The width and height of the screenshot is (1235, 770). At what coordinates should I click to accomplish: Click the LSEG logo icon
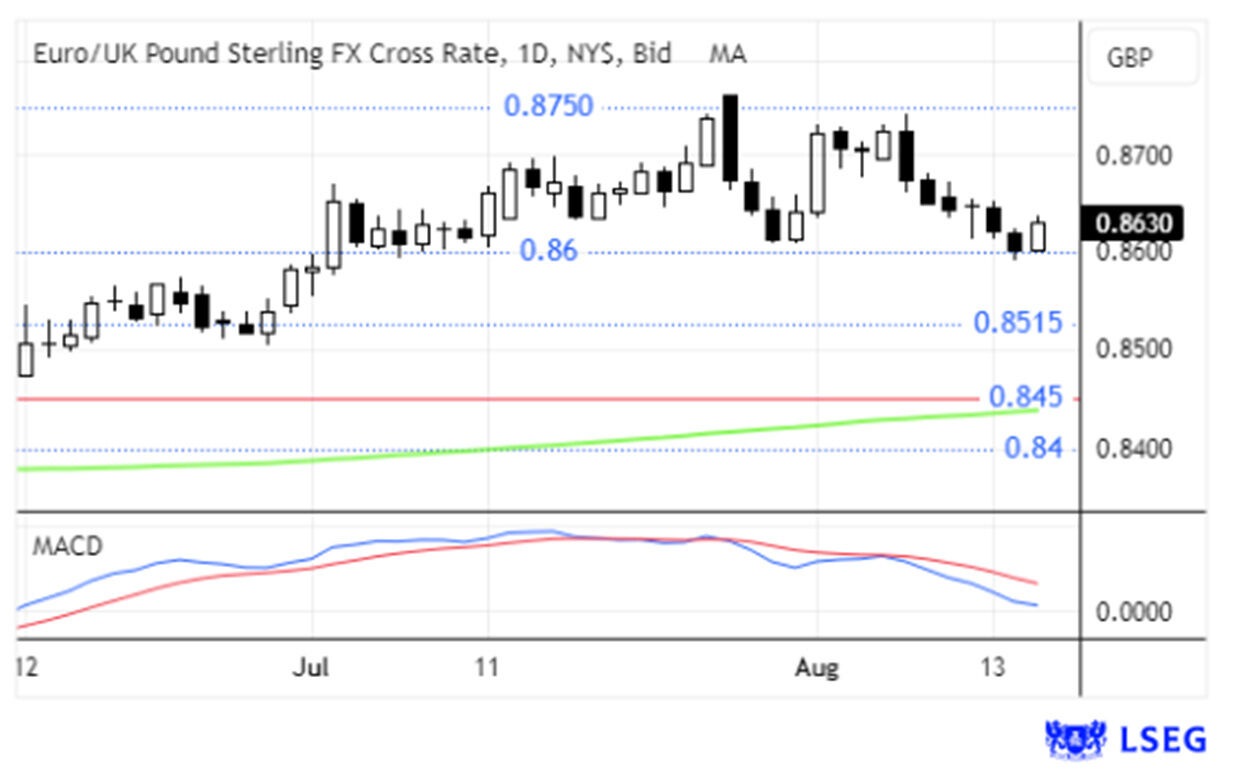(x=1076, y=739)
